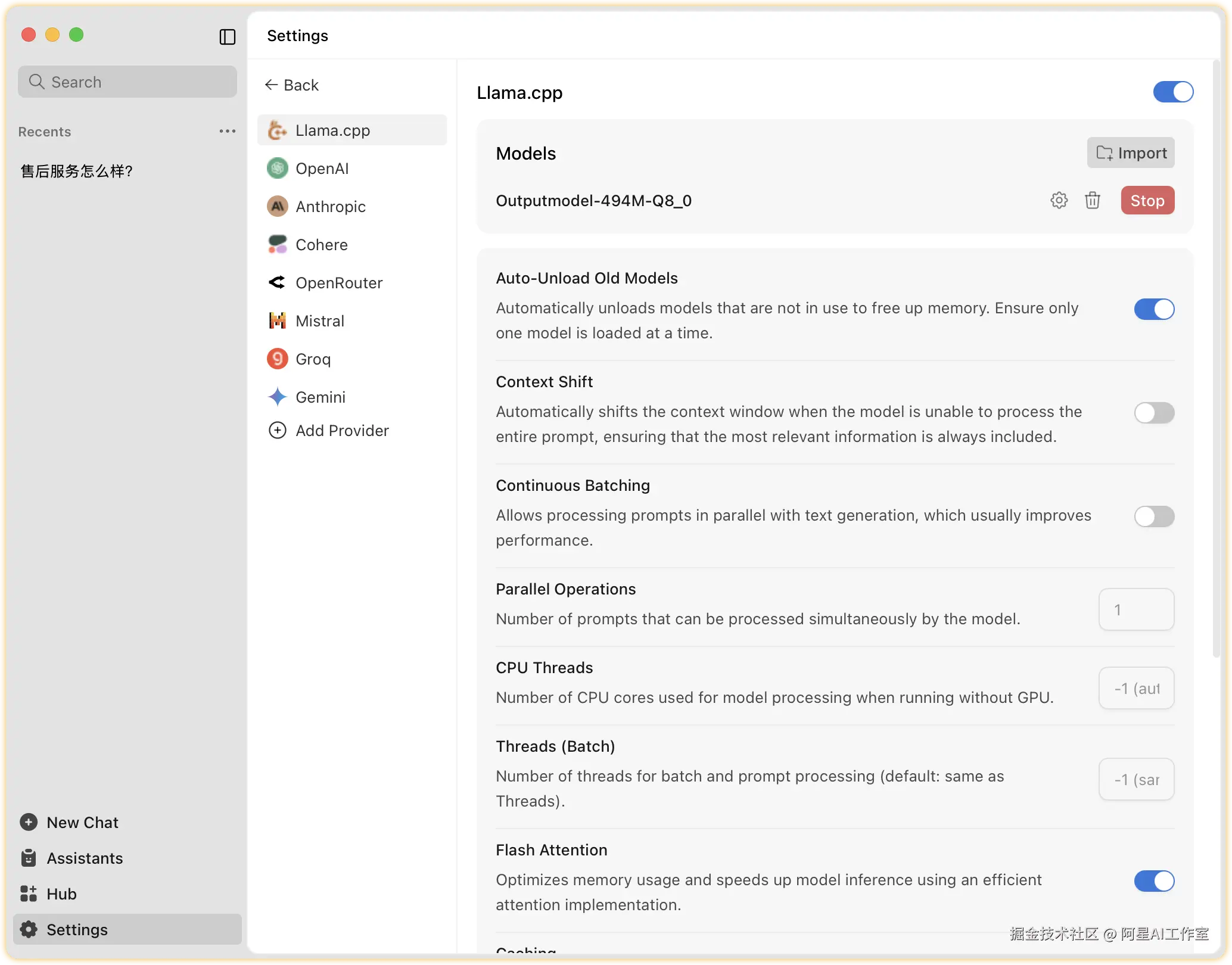This screenshot has width=1232, height=965.
Task: Click the Parallel Operations number field
Action: pyautogui.click(x=1135, y=609)
